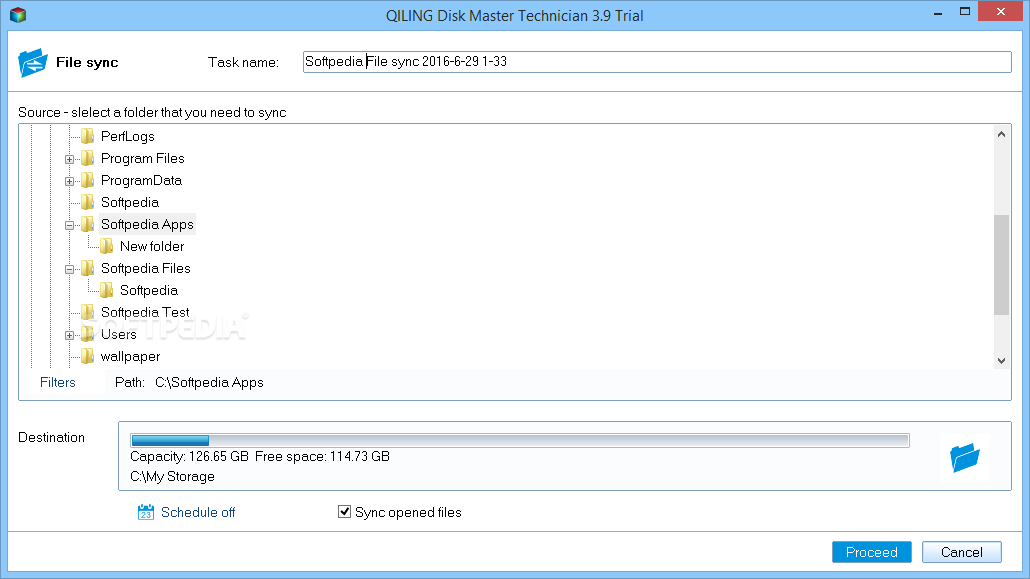This screenshot has width=1030, height=579.
Task: Expand the Program Files tree node
Action: point(69,159)
